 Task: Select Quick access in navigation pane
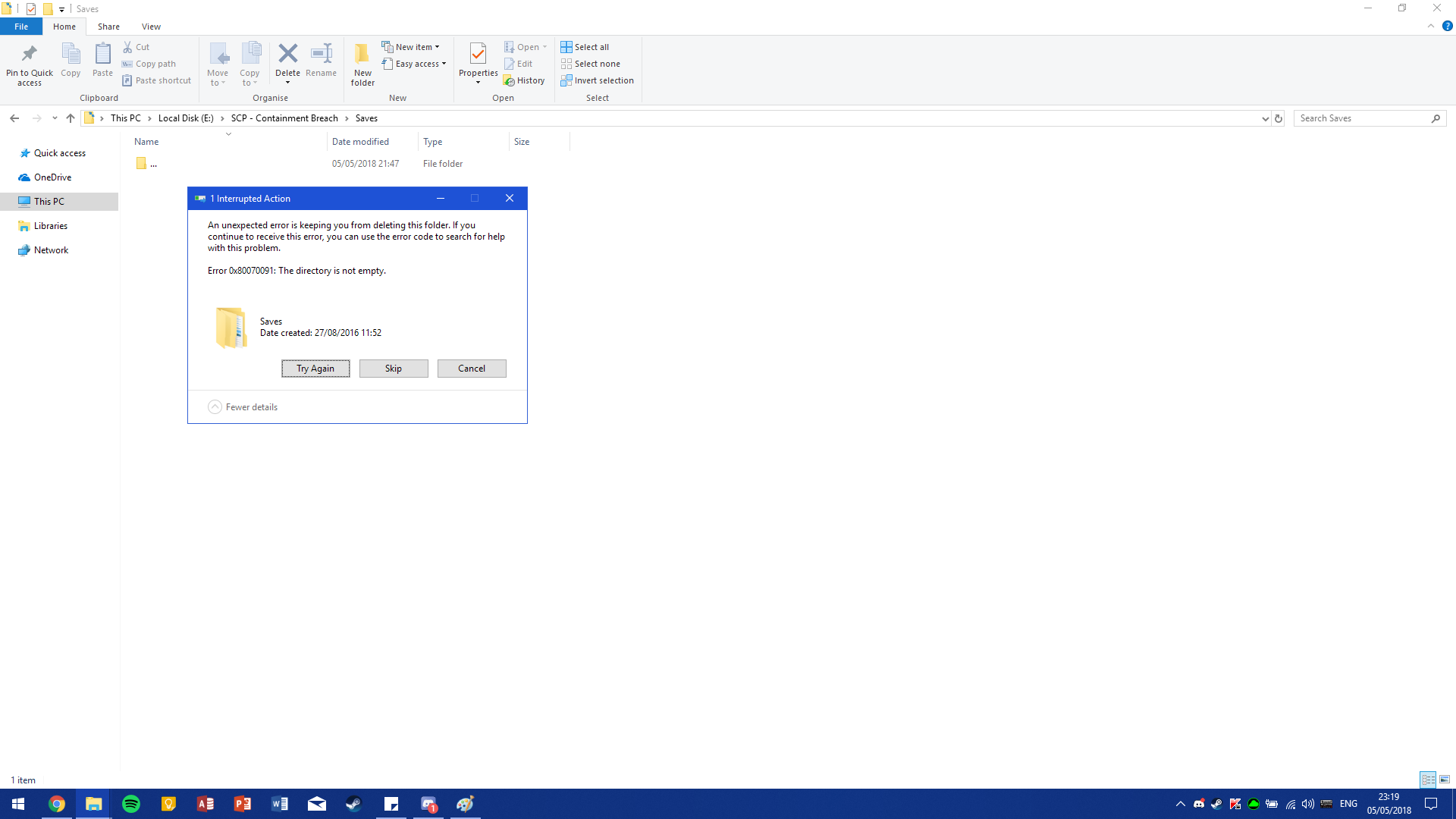59,153
